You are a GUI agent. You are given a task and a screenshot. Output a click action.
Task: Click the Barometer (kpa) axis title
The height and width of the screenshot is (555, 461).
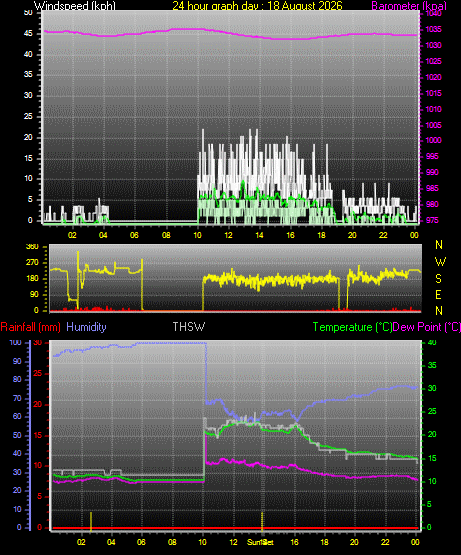coord(409,5)
